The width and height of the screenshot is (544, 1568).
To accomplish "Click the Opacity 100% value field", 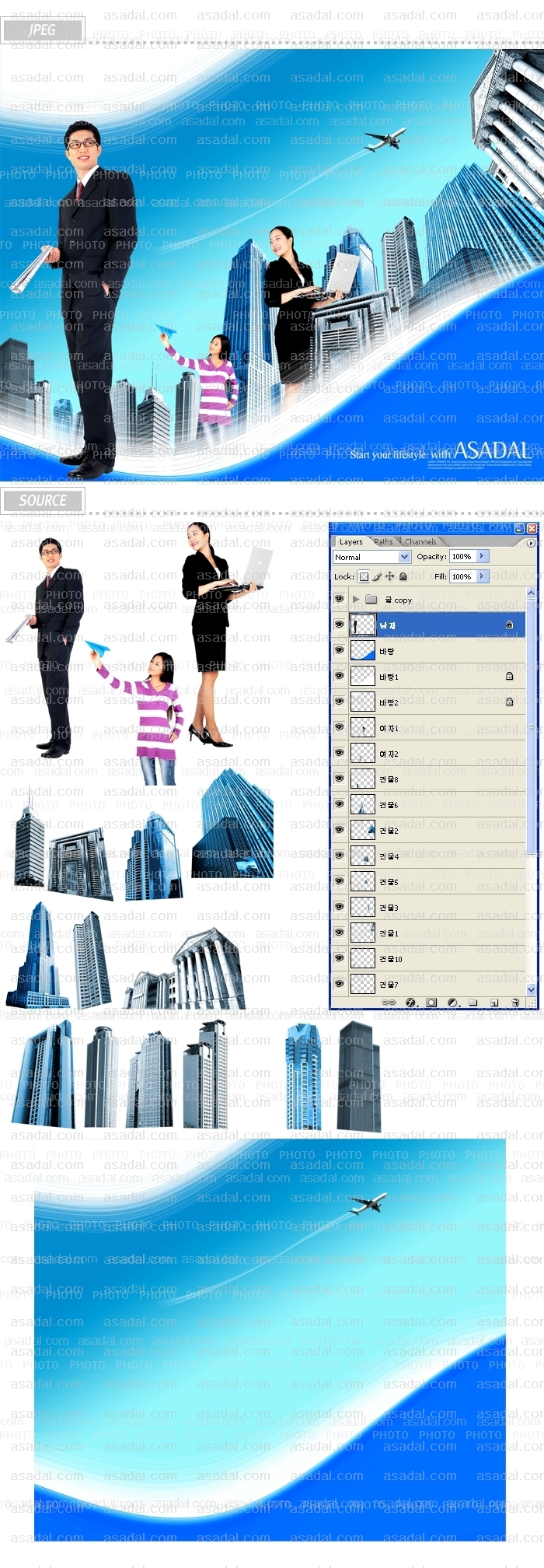I will 462,556.
